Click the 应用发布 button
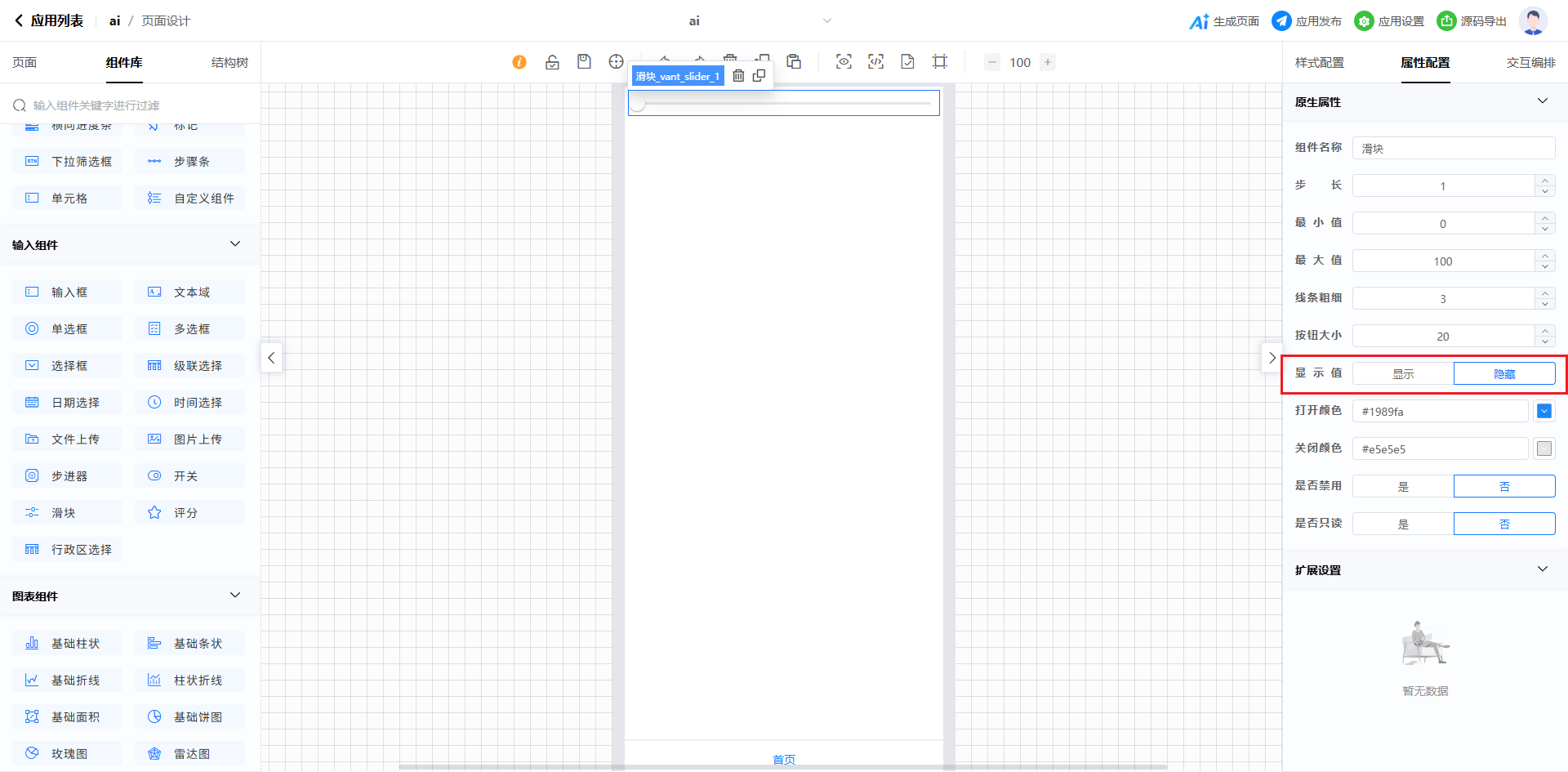The height and width of the screenshot is (772, 1568). click(x=1307, y=21)
